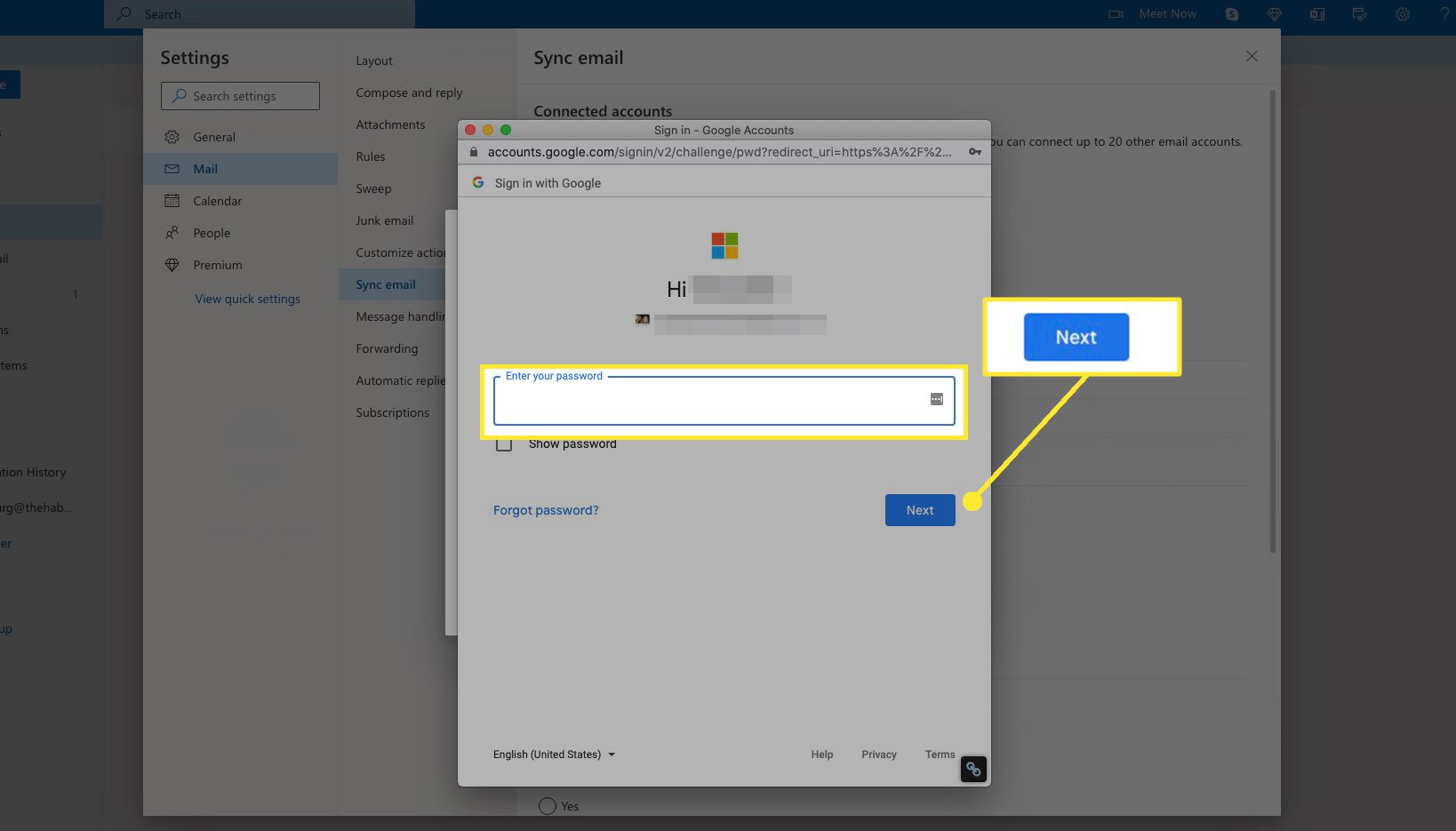Click the Meet Now camera icon
The width and height of the screenshot is (1456, 831).
click(x=1116, y=14)
